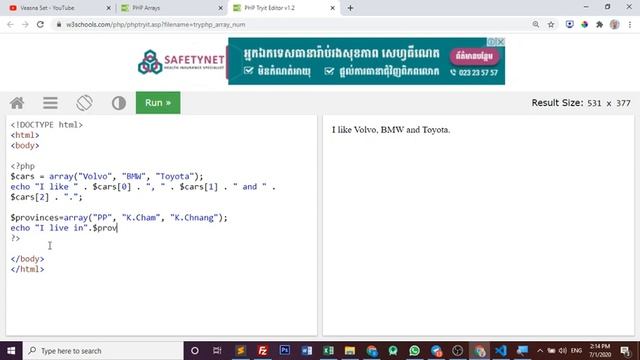Open Microsoft Word from taskbar
640x360 pixels.
[x=307, y=351]
